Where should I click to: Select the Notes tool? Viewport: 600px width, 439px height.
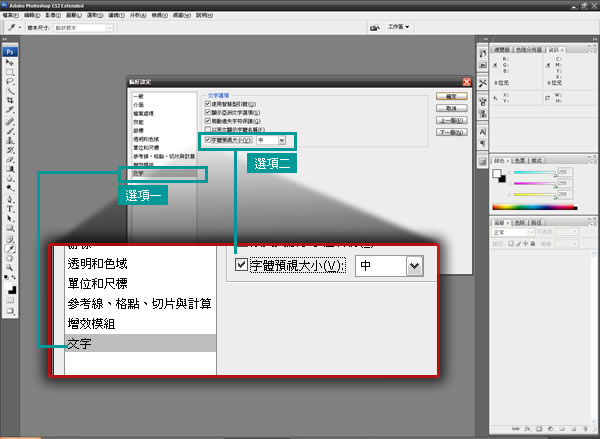tap(10, 240)
